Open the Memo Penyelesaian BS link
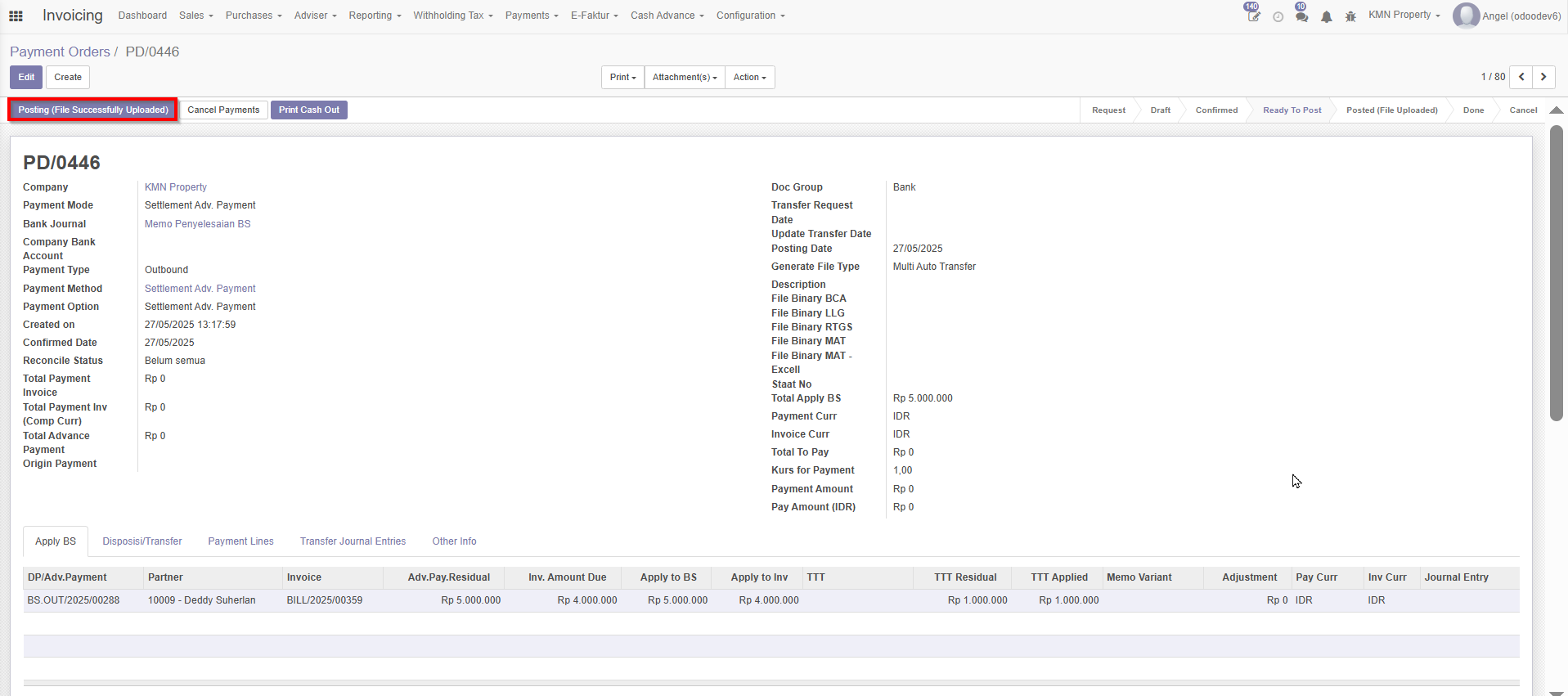Screen dimensions: 1568x696 point(197,224)
